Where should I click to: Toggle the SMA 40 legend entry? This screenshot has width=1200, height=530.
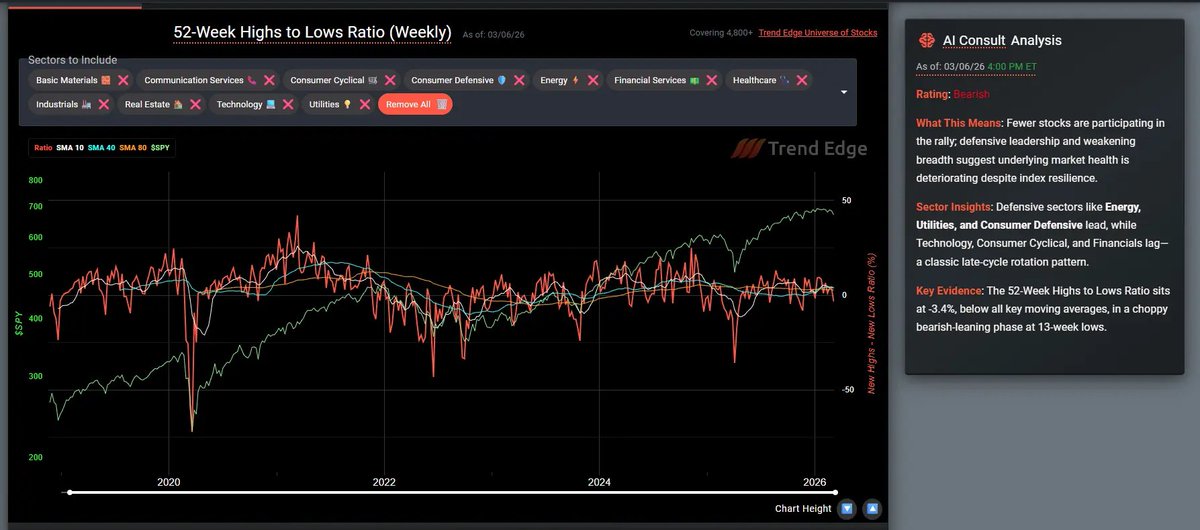[102, 147]
